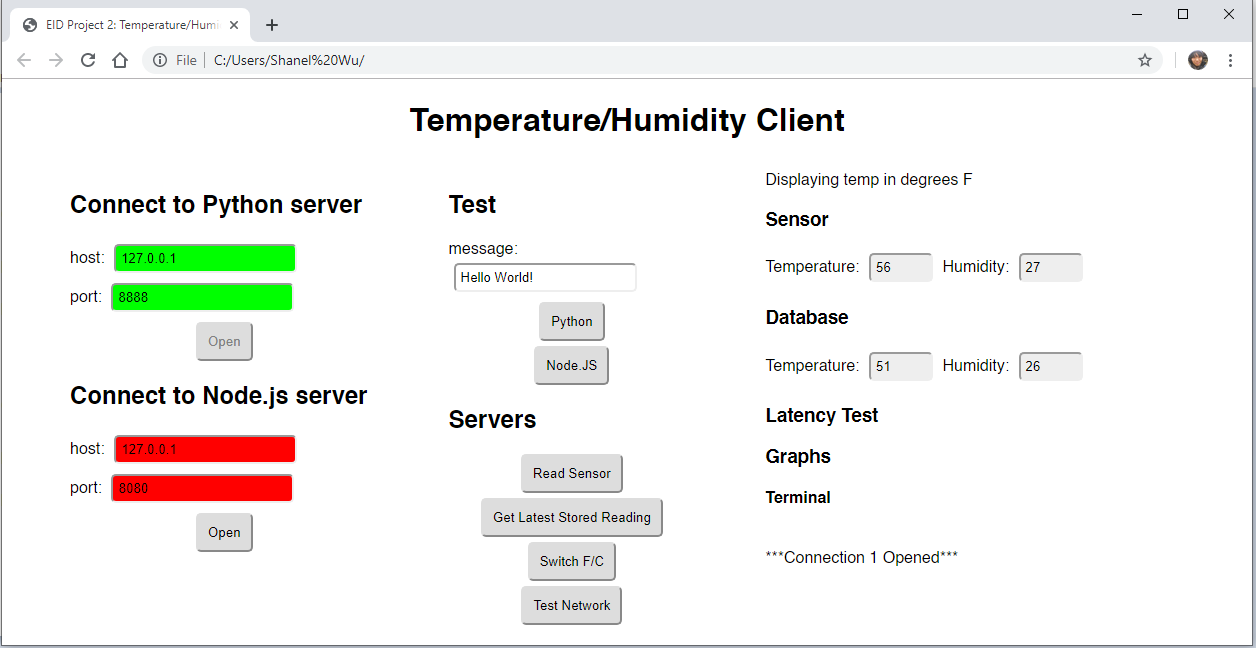
Task: Bookmark this page with the star icon
Action: (1145, 60)
